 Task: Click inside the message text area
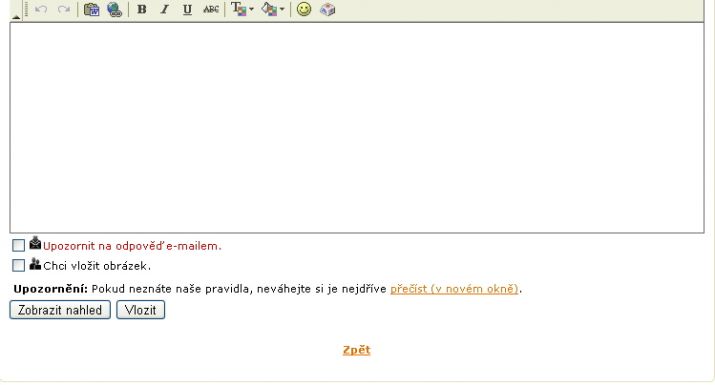point(357,128)
